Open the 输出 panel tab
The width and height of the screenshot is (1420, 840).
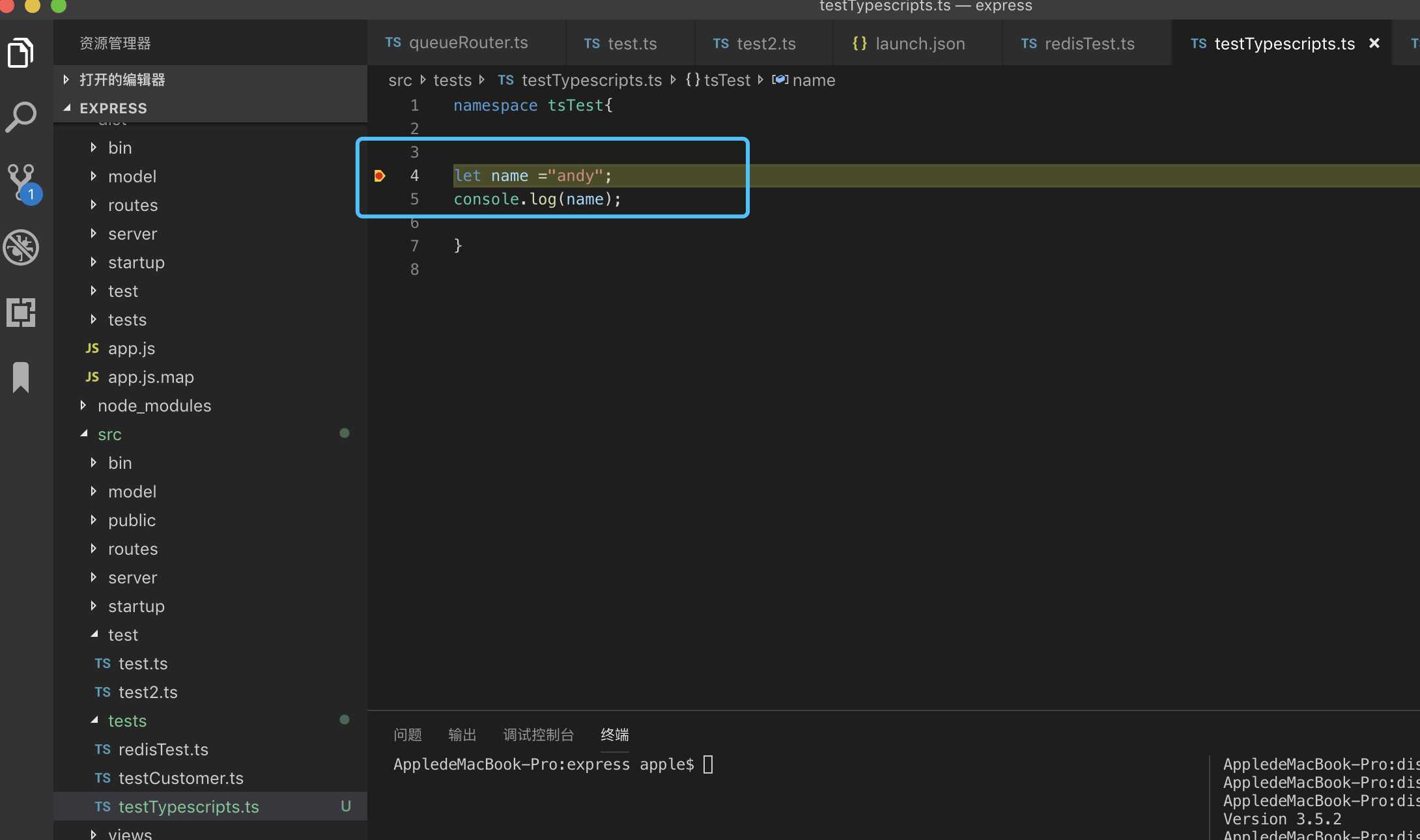[462, 735]
